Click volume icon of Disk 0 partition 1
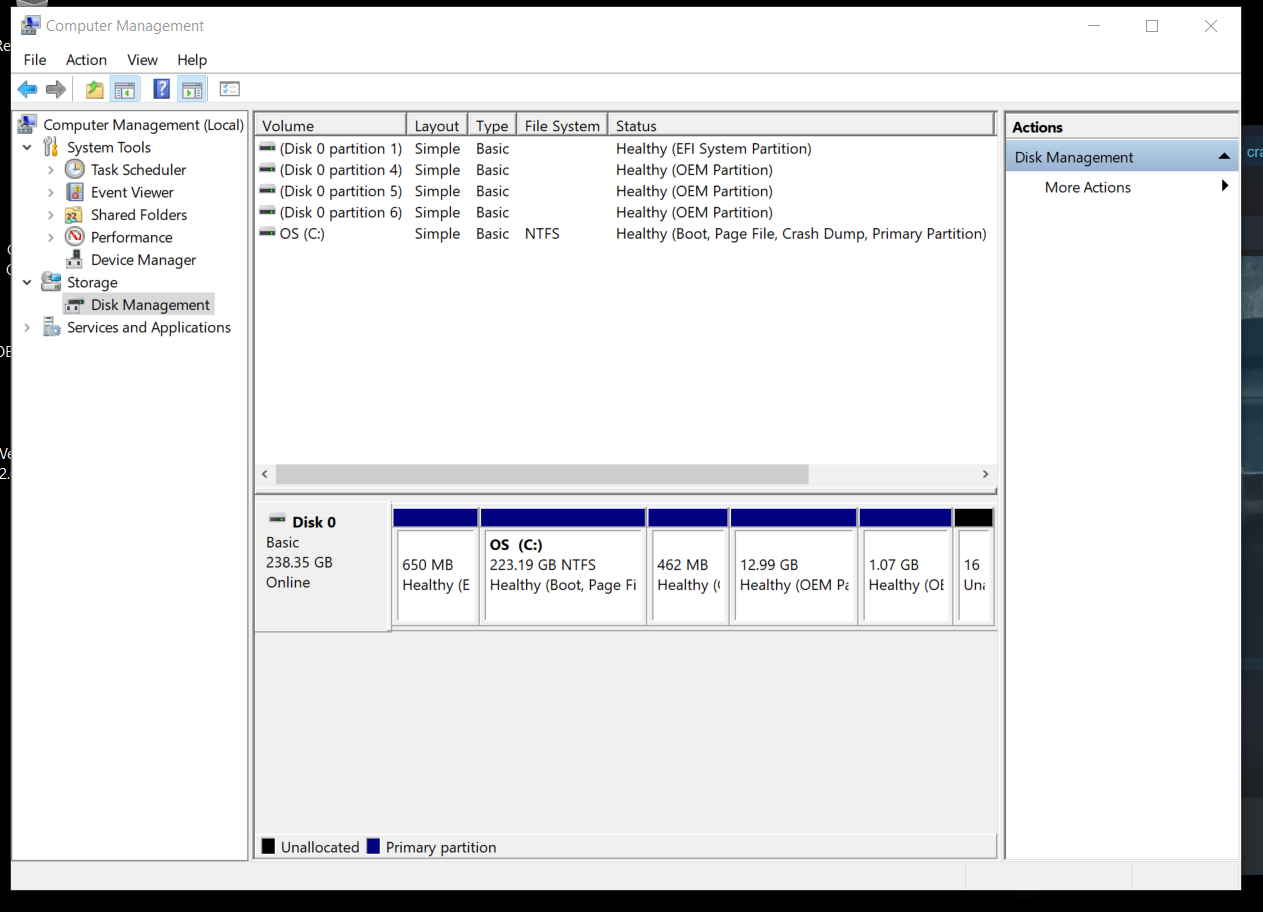 click(x=267, y=148)
